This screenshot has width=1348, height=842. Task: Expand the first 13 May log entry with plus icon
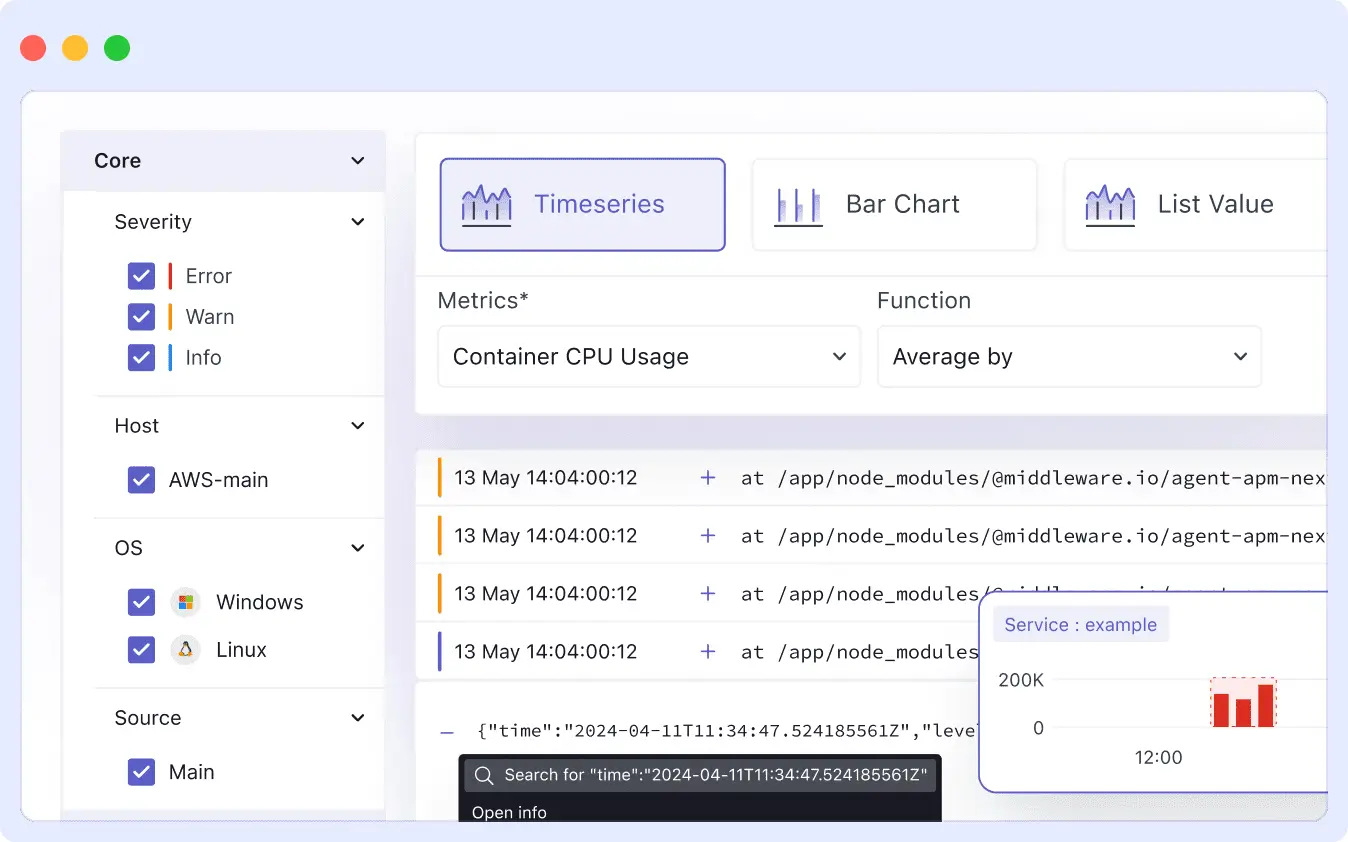pos(708,478)
